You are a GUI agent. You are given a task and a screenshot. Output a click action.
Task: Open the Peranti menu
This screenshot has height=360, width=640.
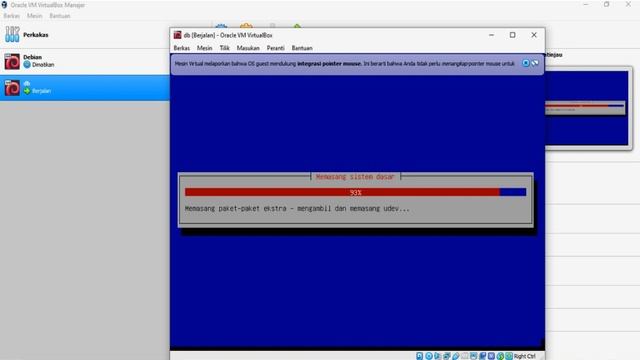coord(276,48)
